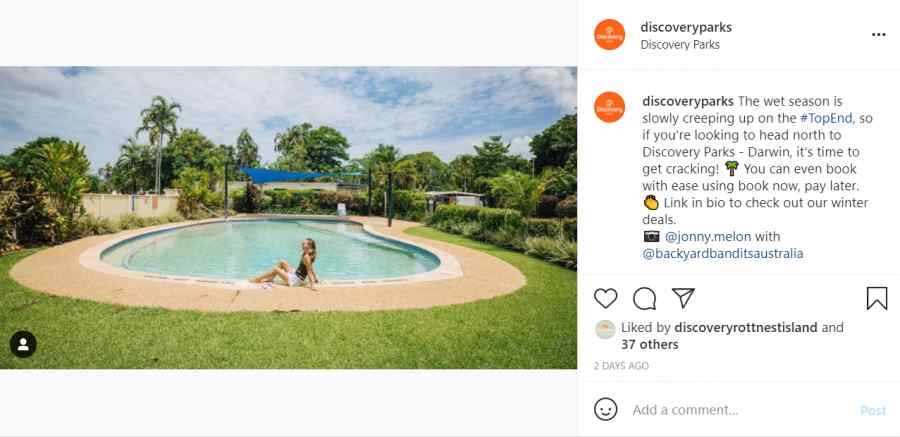900x437 pixels.
Task: Open discoveryparks username in header
Action: 686,27
